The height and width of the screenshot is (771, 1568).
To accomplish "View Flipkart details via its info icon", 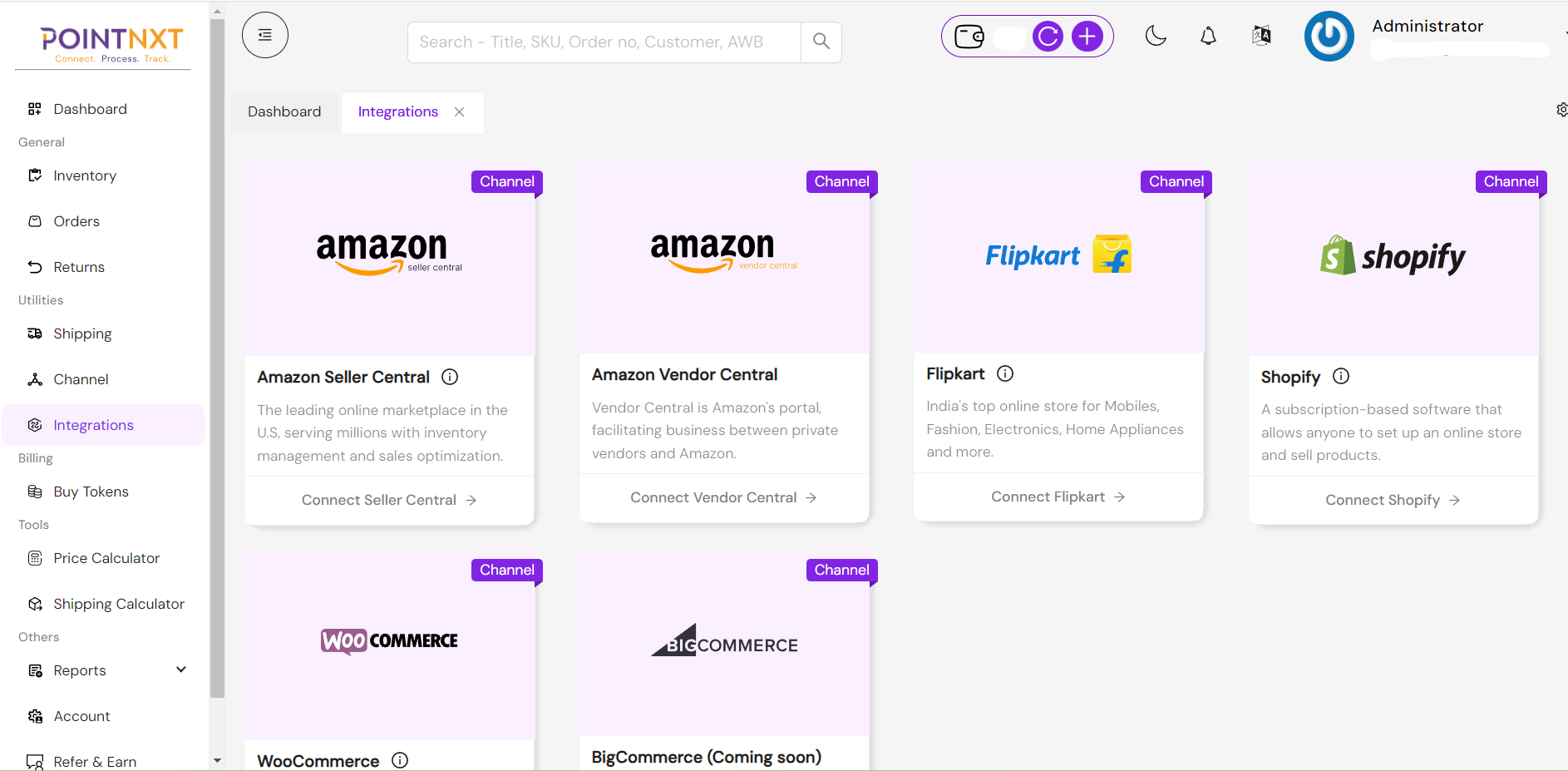I will (1005, 373).
